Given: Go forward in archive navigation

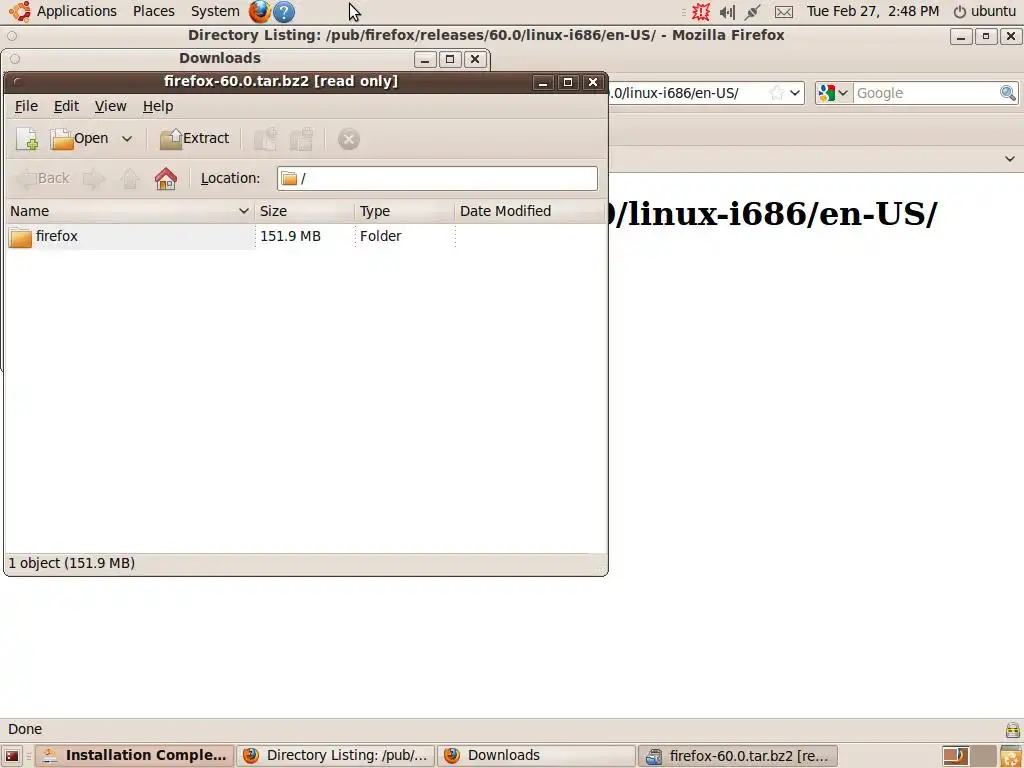Looking at the screenshot, I should click(x=94, y=178).
